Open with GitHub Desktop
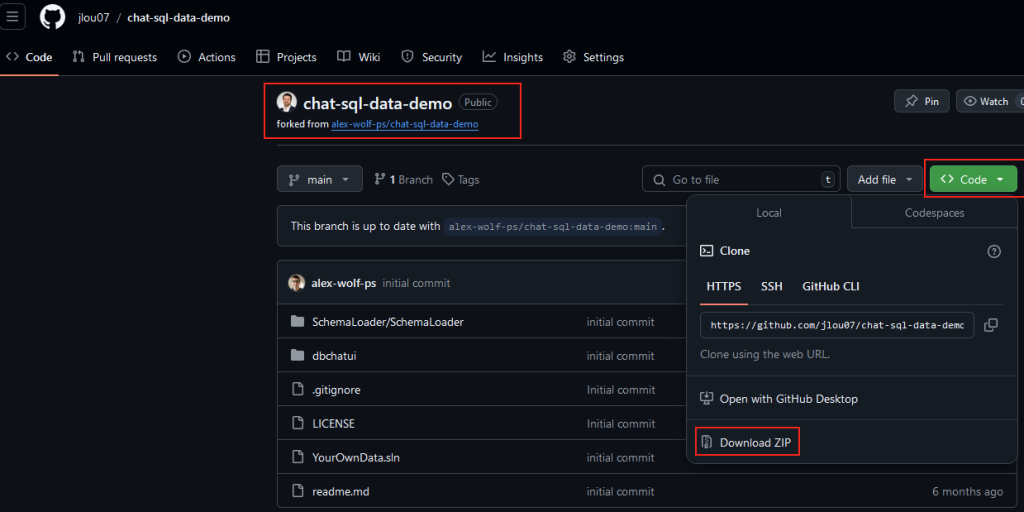The height and width of the screenshot is (512, 1024). tap(778, 398)
